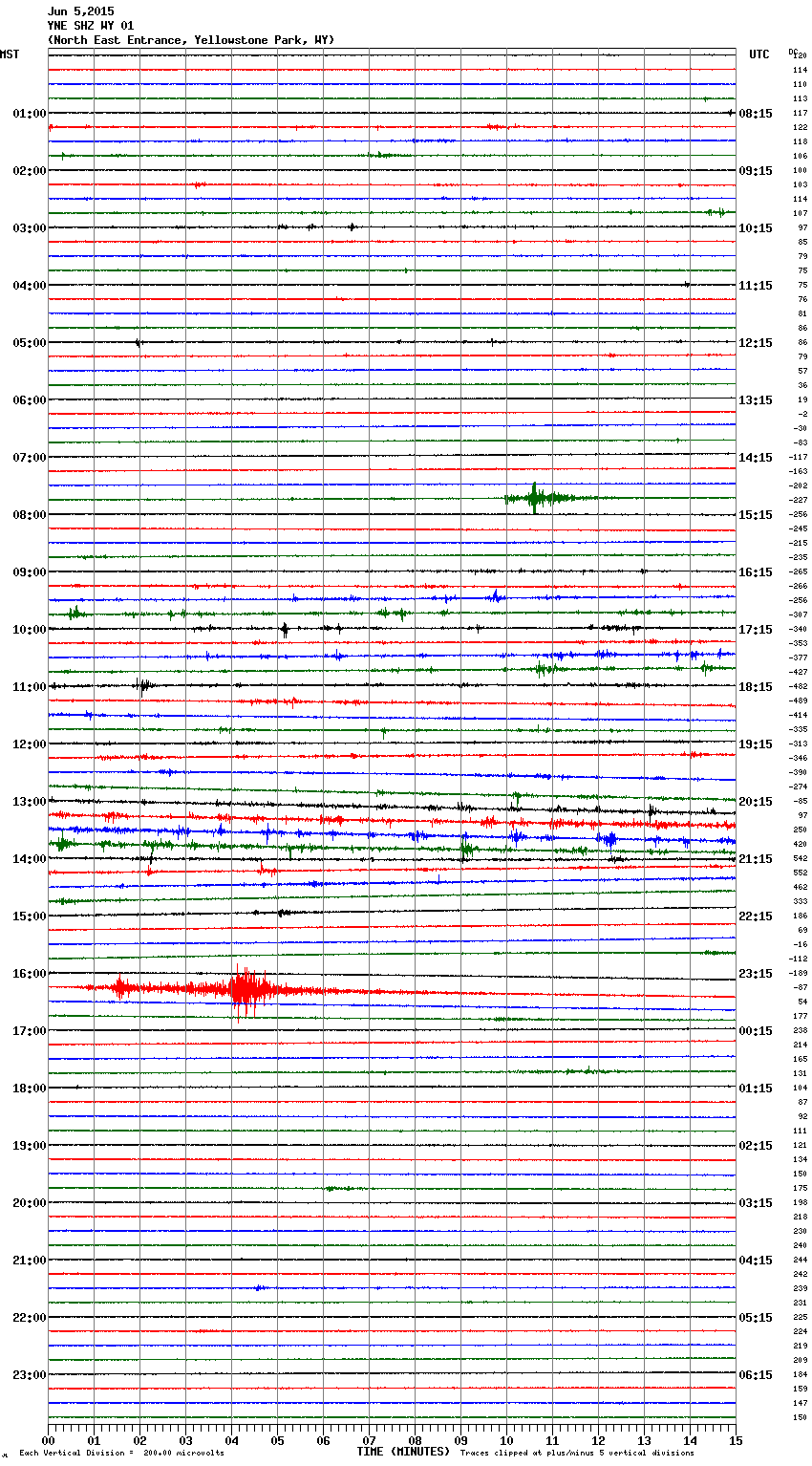The image size is (812, 1466).
Task: Click the date header 'Jun 5,2015'
Action: click(80, 11)
